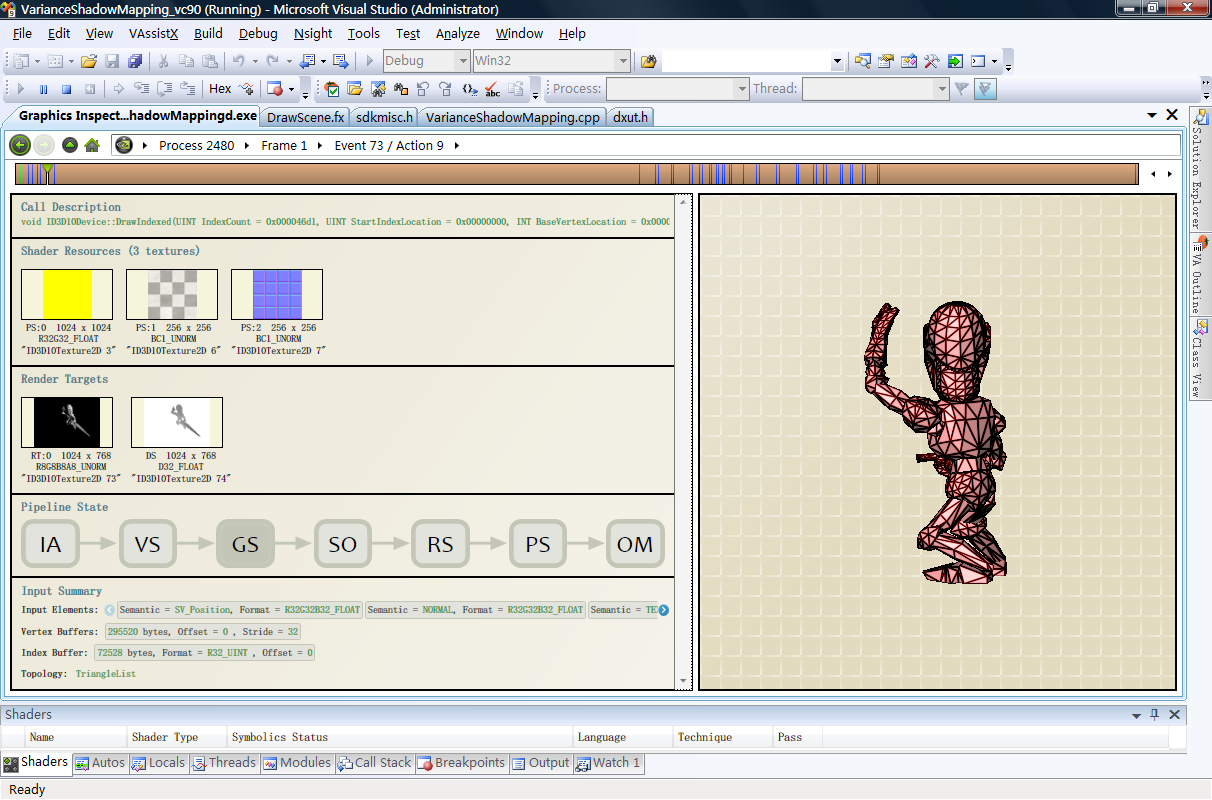This screenshot has width=1212, height=800.
Task: Click the RS pipeline stage button
Action: click(x=440, y=544)
